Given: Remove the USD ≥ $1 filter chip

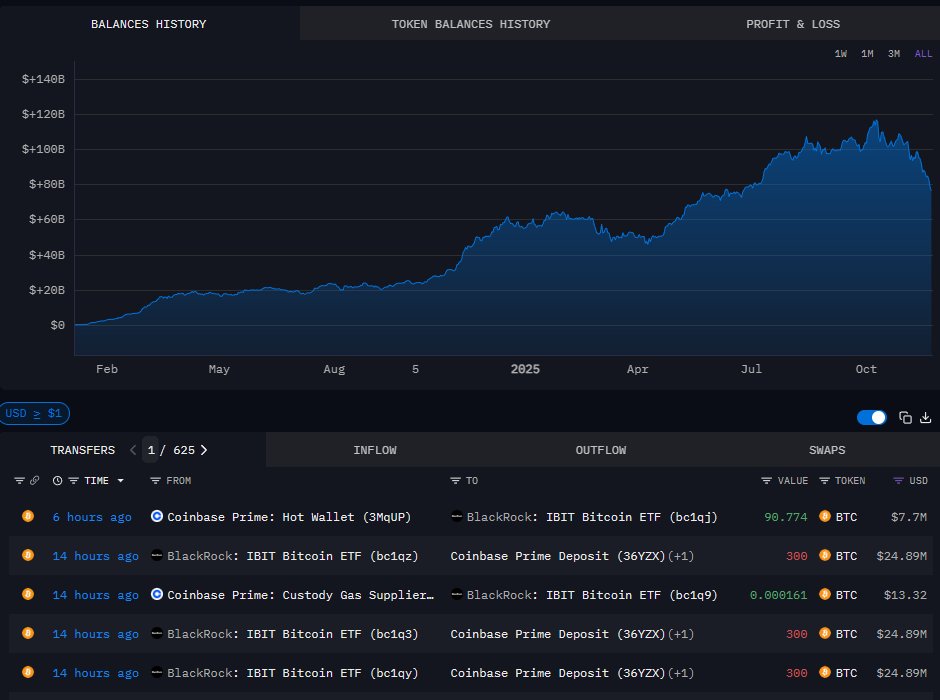Looking at the screenshot, I should (34, 413).
